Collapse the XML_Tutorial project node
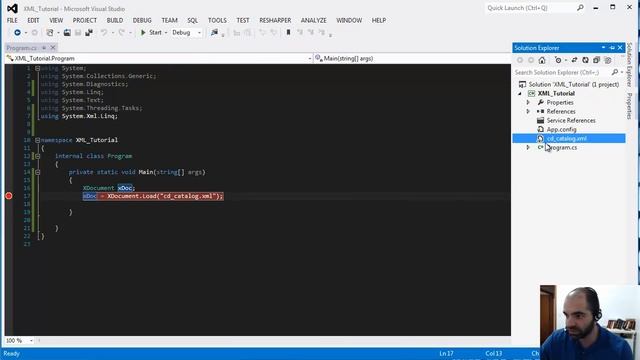This screenshot has height=360, width=640. tap(520, 93)
